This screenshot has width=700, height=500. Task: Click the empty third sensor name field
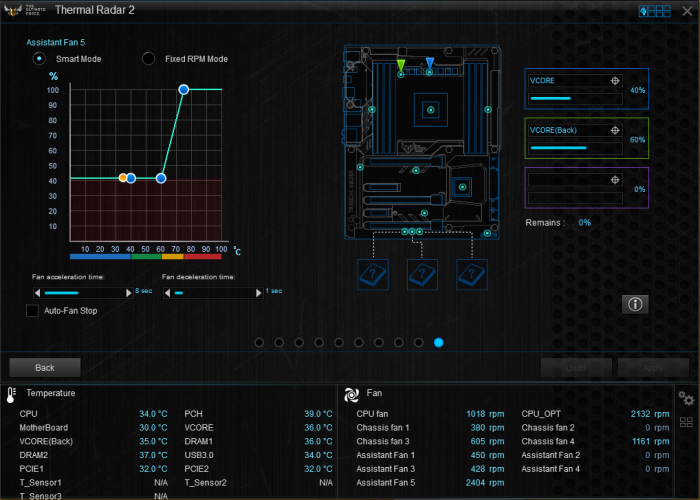[575, 179]
